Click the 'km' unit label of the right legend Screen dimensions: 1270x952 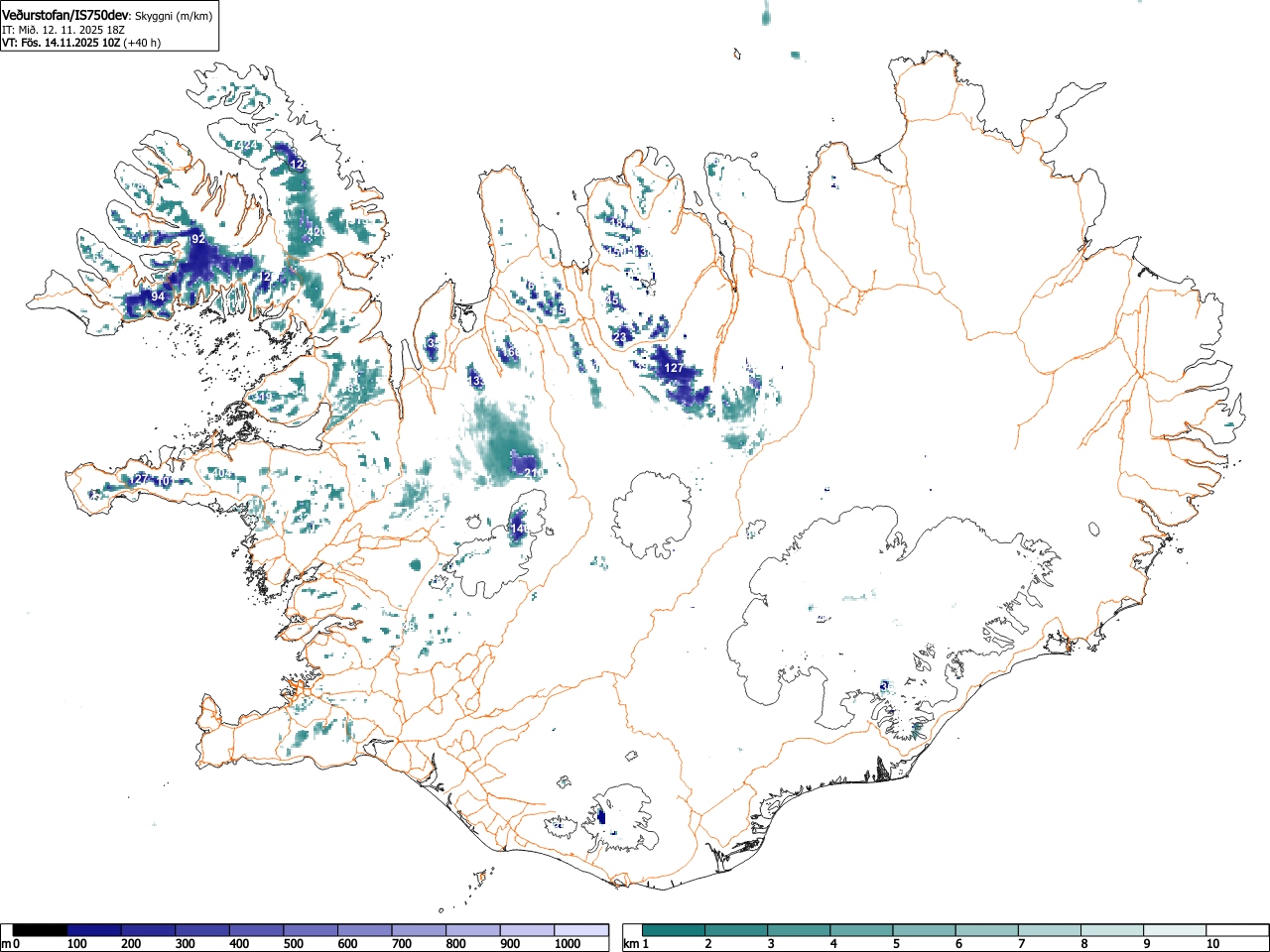click(x=630, y=944)
